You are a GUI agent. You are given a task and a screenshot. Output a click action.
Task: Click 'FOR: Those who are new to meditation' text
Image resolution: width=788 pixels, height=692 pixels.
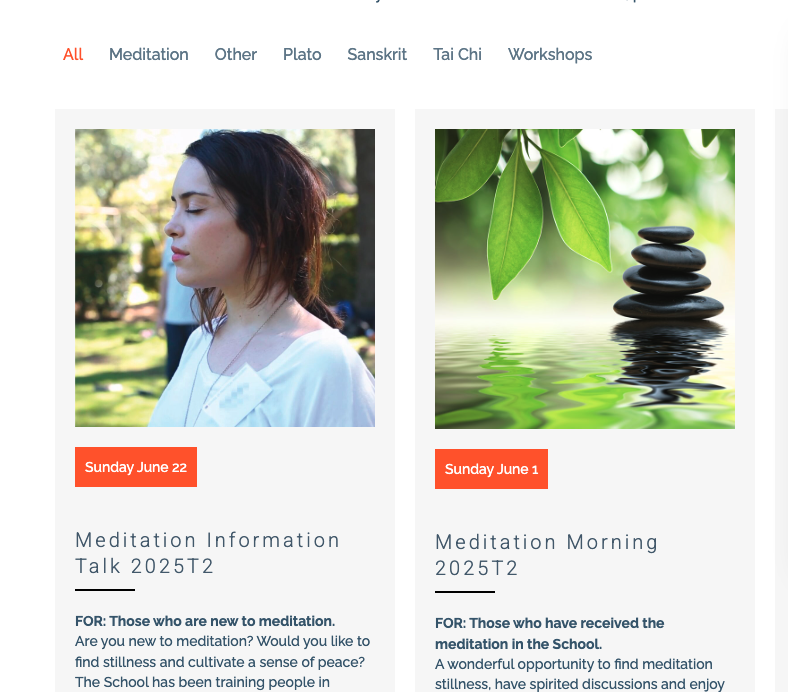tap(205, 621)
